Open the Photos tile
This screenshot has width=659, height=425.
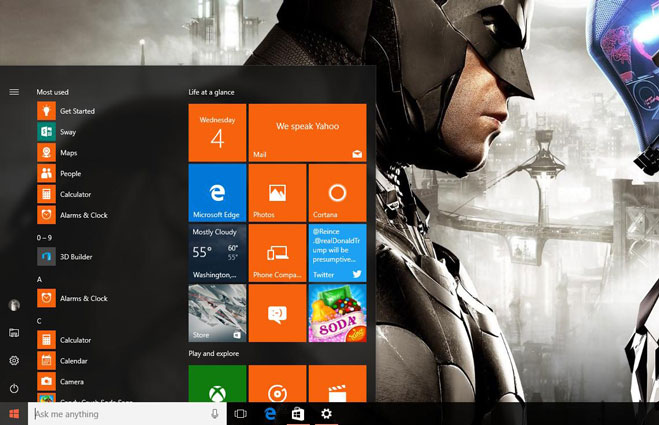pos(277,193)
